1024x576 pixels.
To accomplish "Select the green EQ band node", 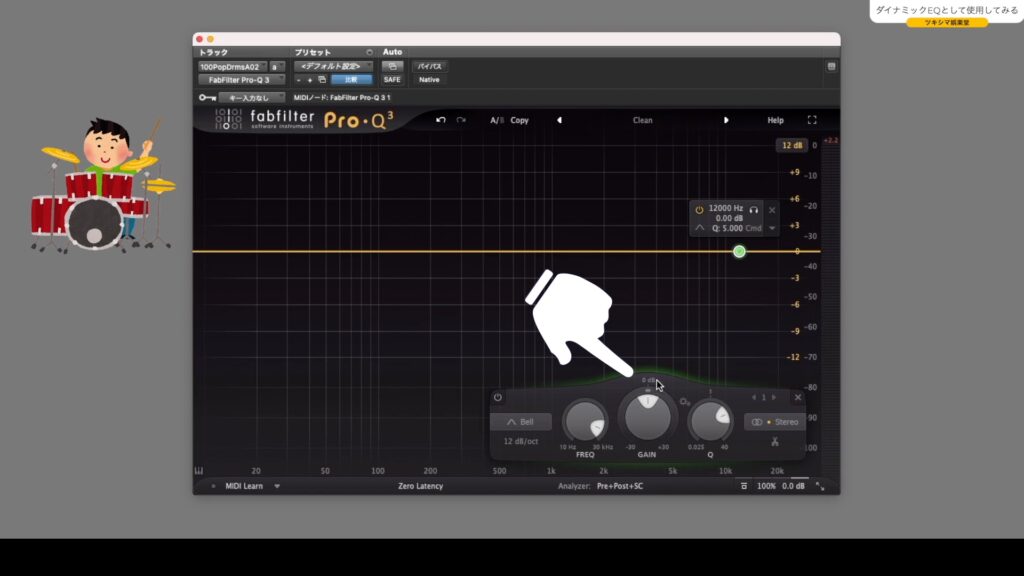I will coord(739,251).
